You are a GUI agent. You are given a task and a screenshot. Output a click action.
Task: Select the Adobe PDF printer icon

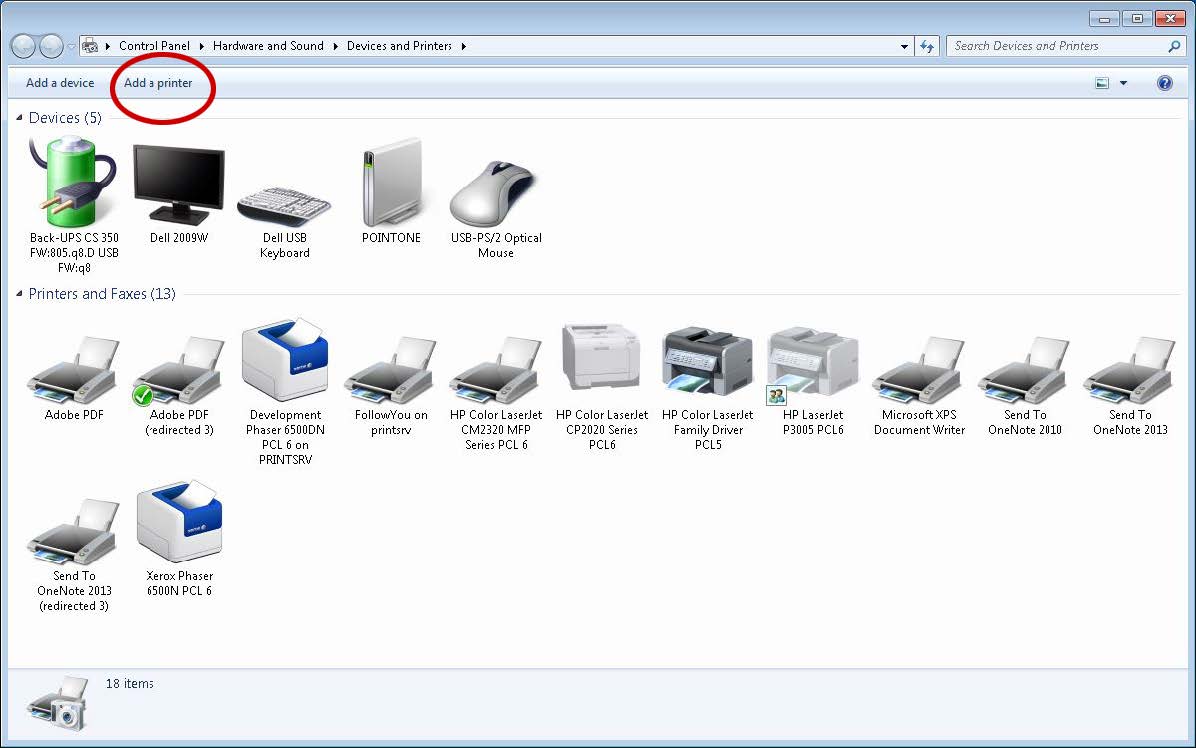point(73,365)
